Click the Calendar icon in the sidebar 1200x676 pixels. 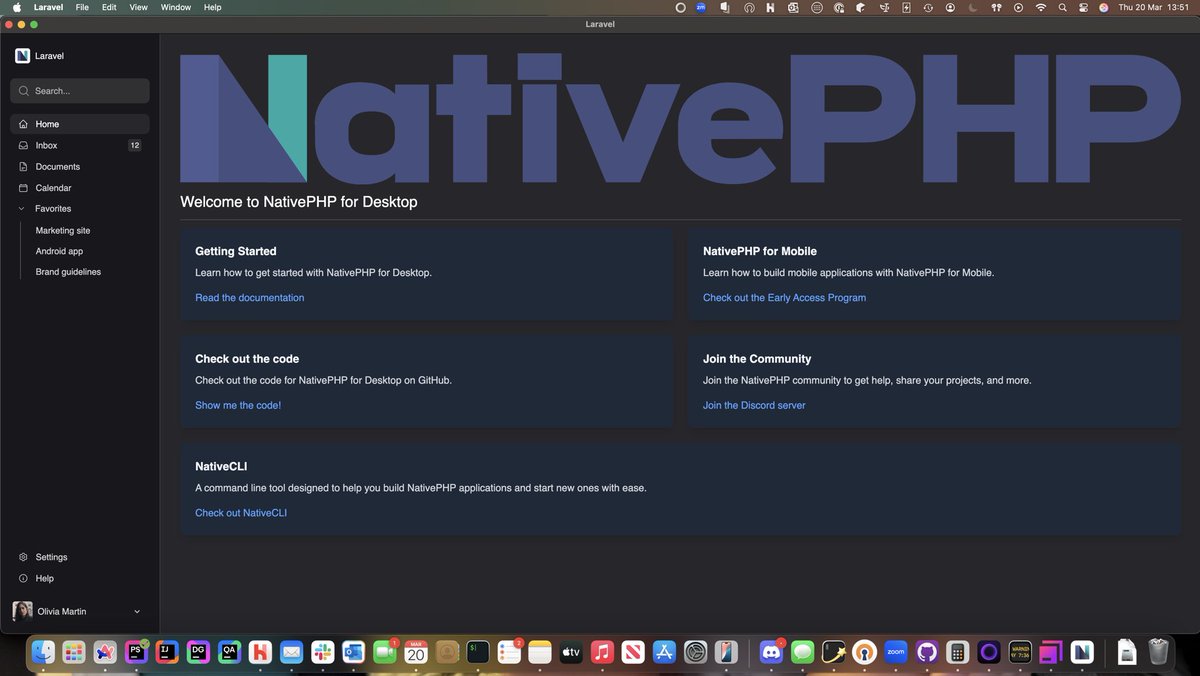click(x=24, y=188)
